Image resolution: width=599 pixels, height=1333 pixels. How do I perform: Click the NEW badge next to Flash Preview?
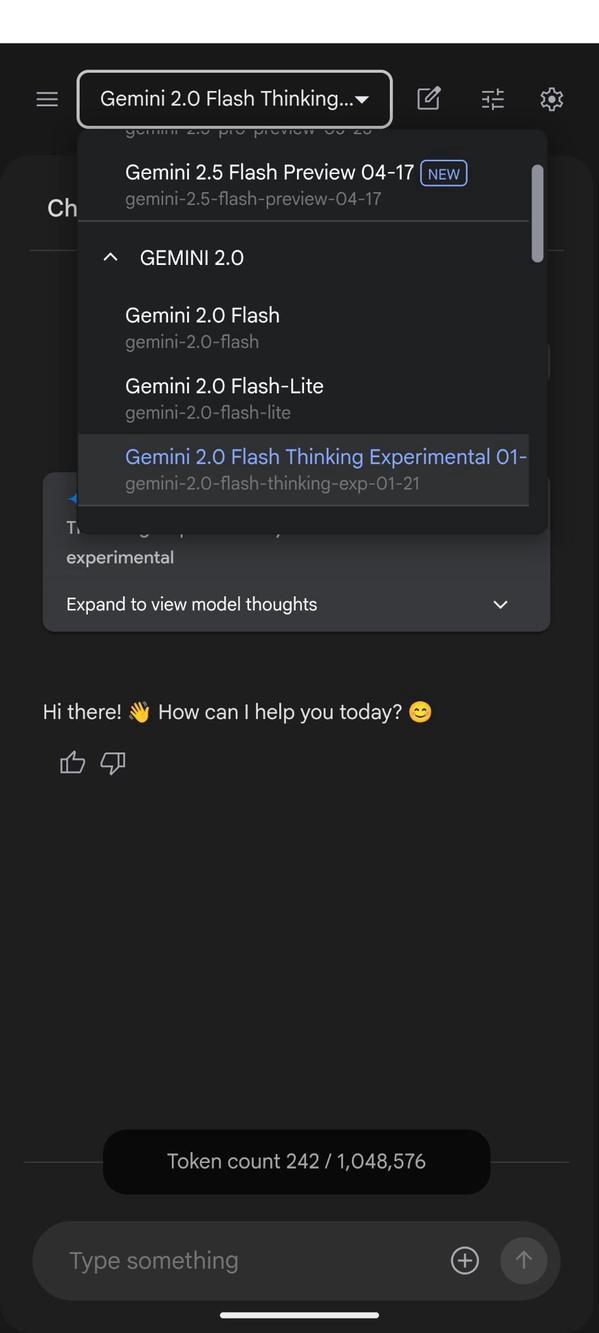click(x=443, y=173)
